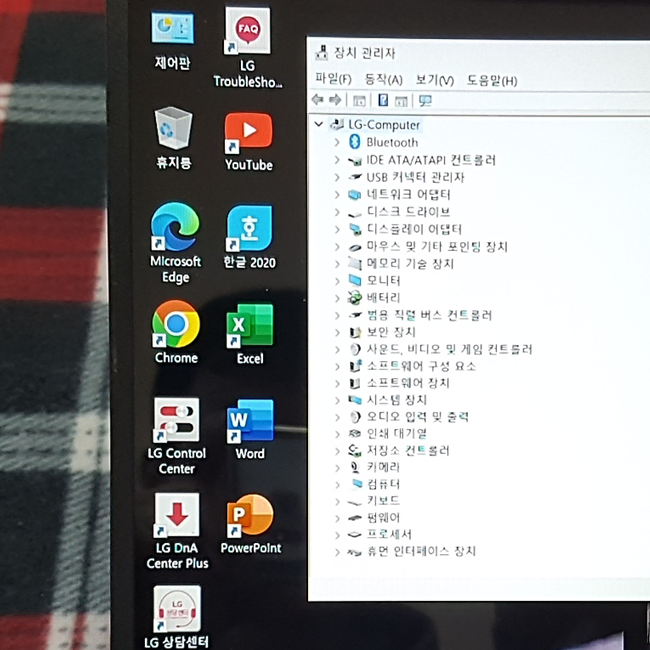Select the Bluetooth icon in device tree

click(354, 142)
